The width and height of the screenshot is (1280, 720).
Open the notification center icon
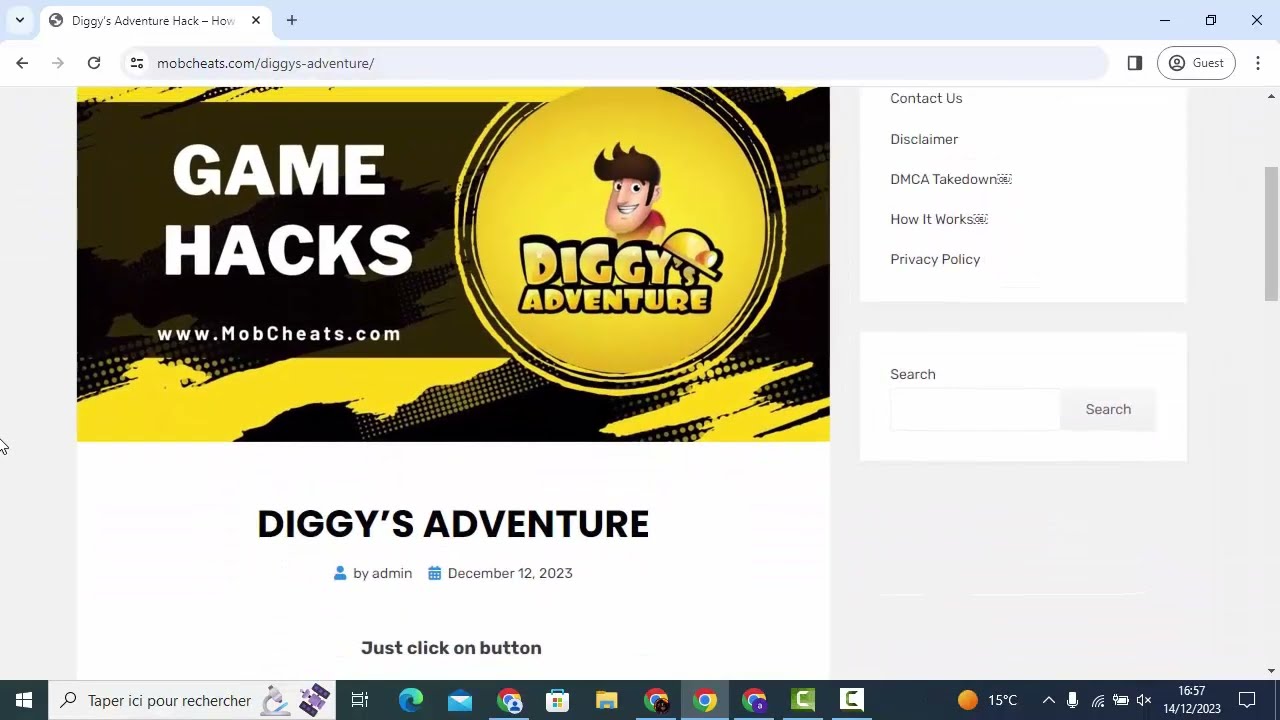[x=1247, y=700]
